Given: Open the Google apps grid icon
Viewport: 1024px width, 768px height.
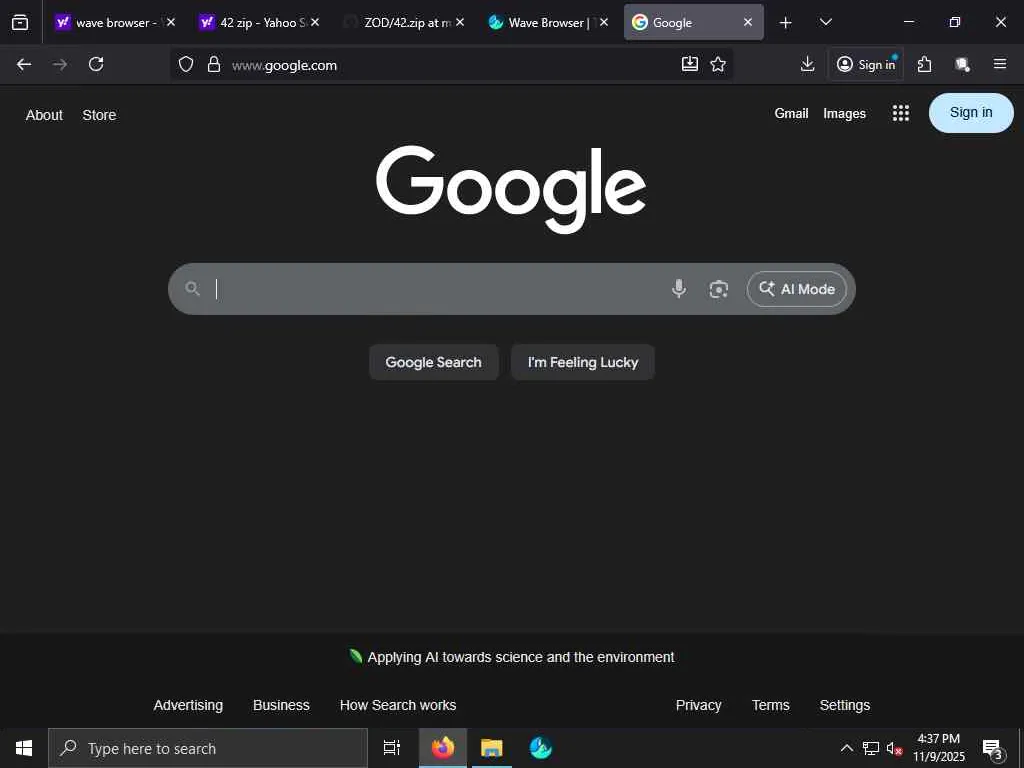Looking at the screenshot, I should [x=901, y=113].
